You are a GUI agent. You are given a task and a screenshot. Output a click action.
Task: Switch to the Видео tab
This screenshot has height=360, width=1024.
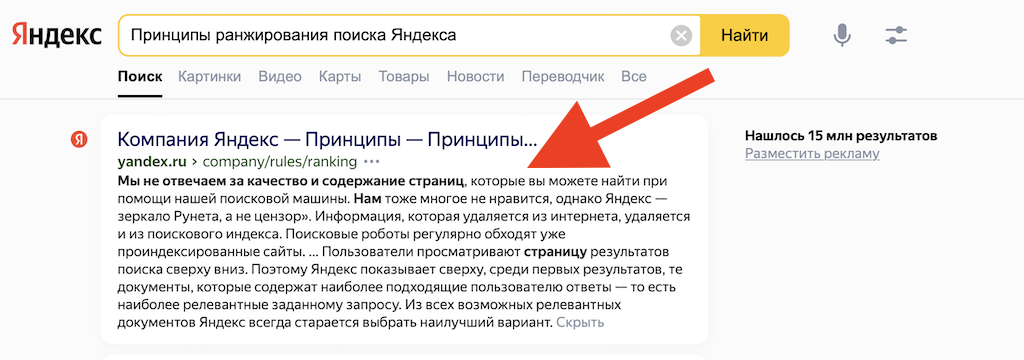[x=280, y=77]
